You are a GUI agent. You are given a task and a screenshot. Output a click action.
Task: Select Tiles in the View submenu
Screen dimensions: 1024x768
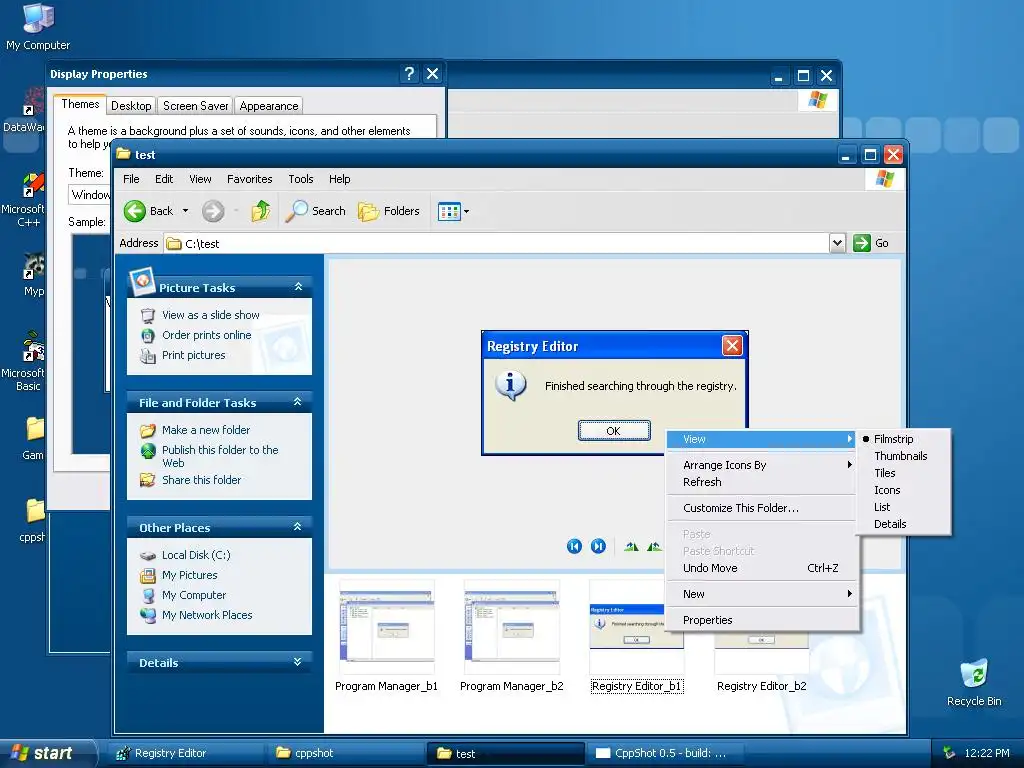click(885, 473)
